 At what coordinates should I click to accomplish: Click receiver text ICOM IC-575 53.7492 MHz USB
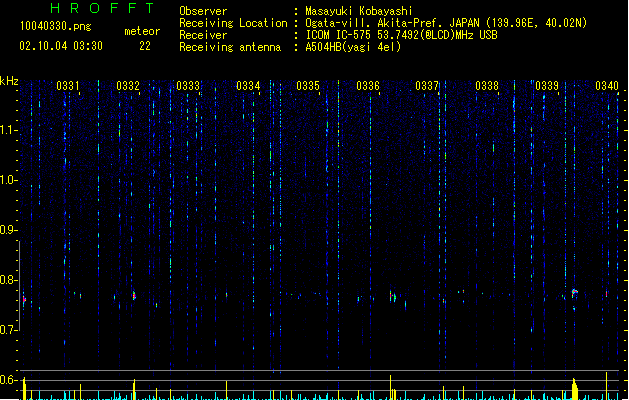[401, 35]
